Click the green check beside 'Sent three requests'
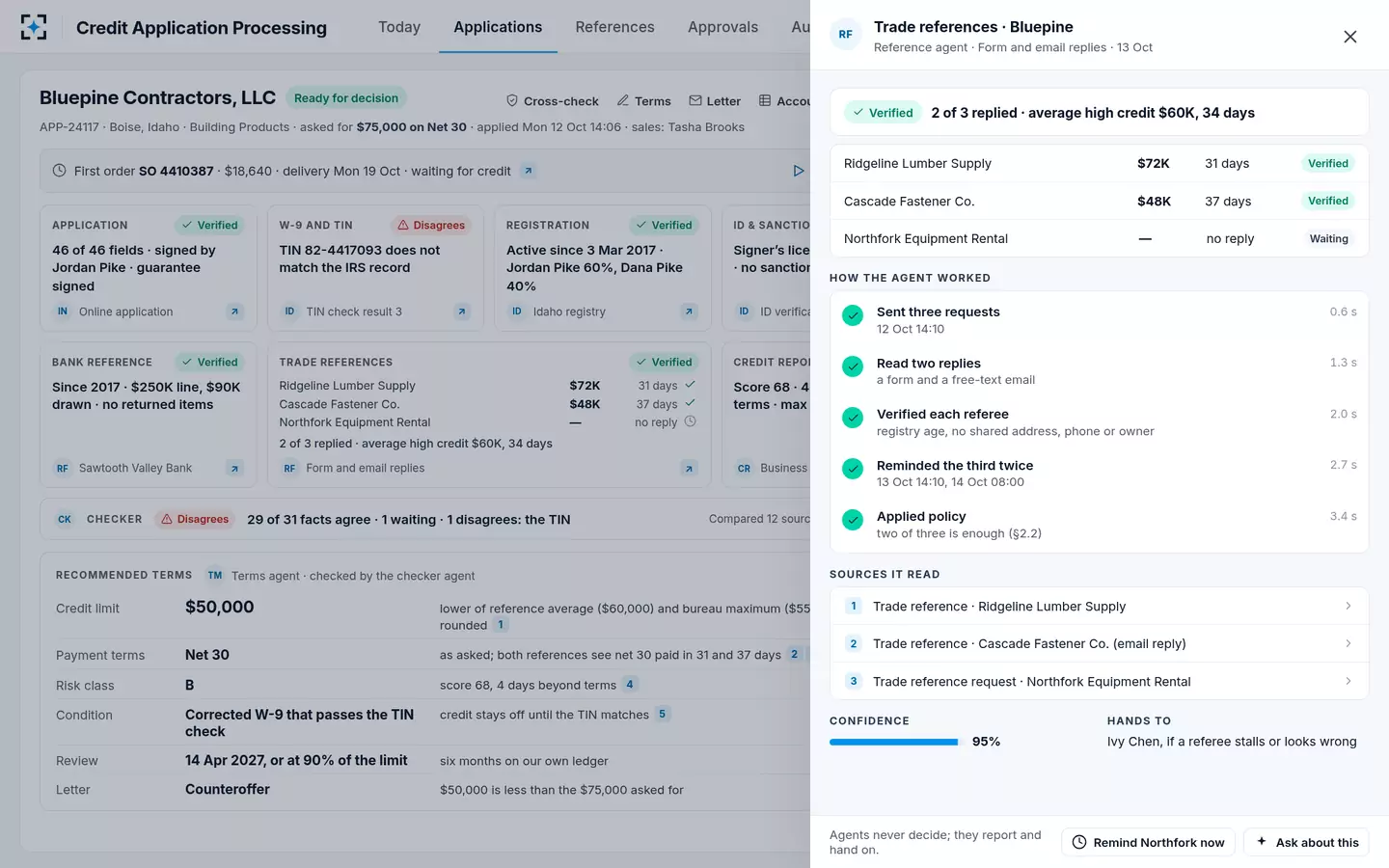1389x868 pixels. pyautogui.click(x=853, y=315)
